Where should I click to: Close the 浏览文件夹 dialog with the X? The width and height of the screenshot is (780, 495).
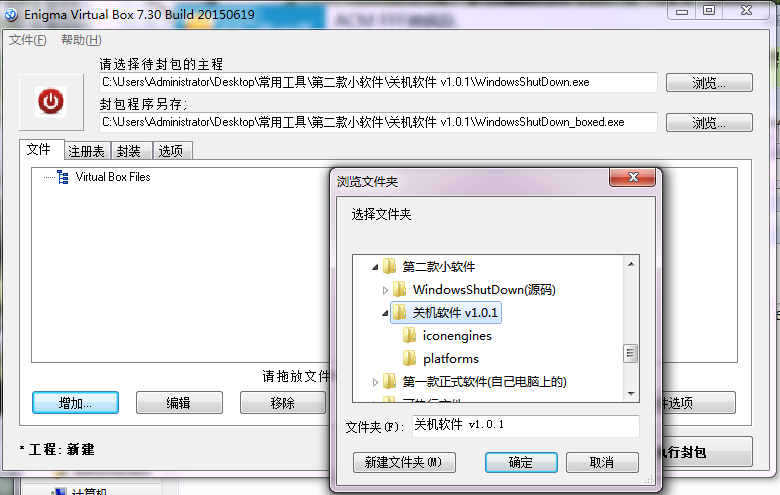click(632, 177)
